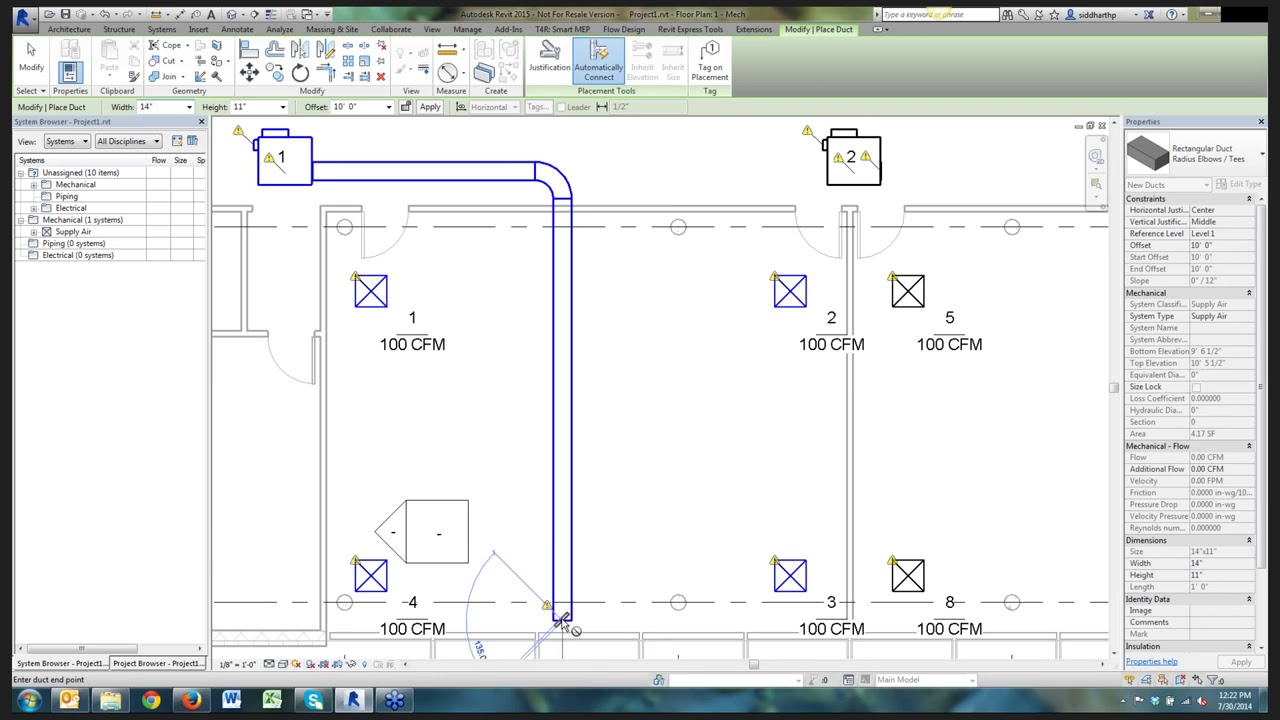Collapse the Constraints section in Properties
1280x720 pixels.
click(x=1249, y=199)
